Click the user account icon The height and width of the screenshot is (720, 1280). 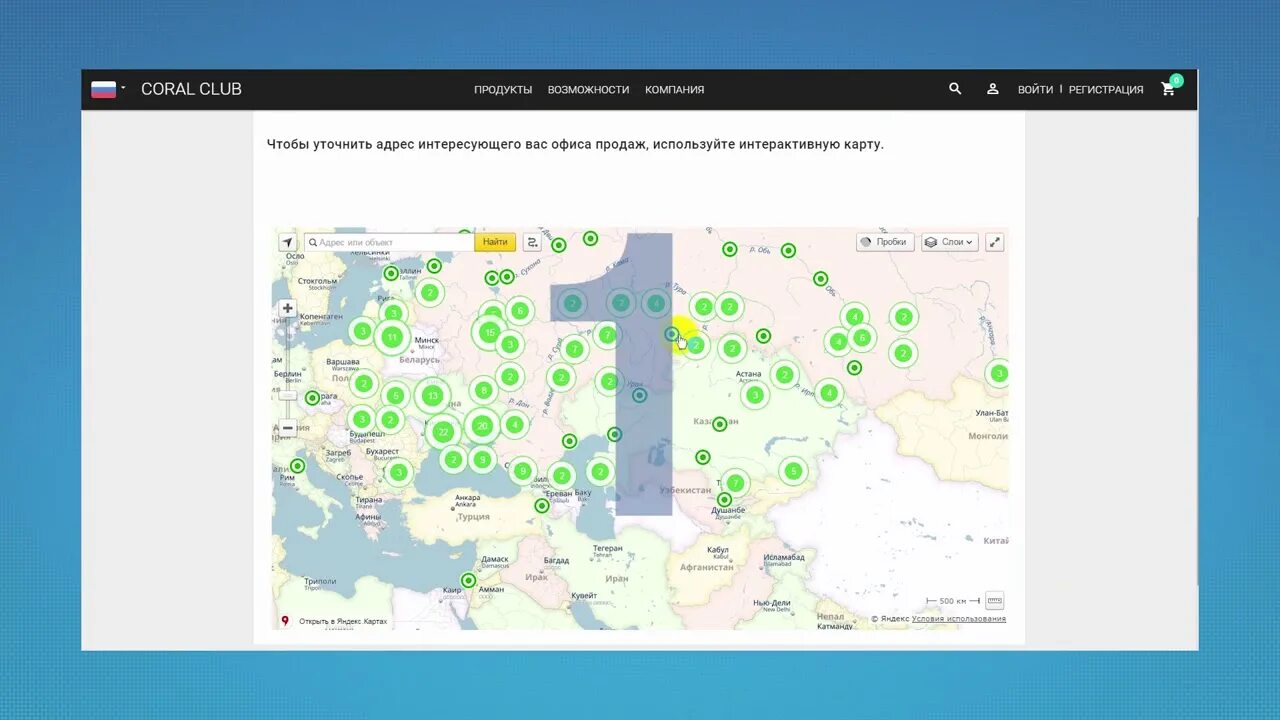993,89
